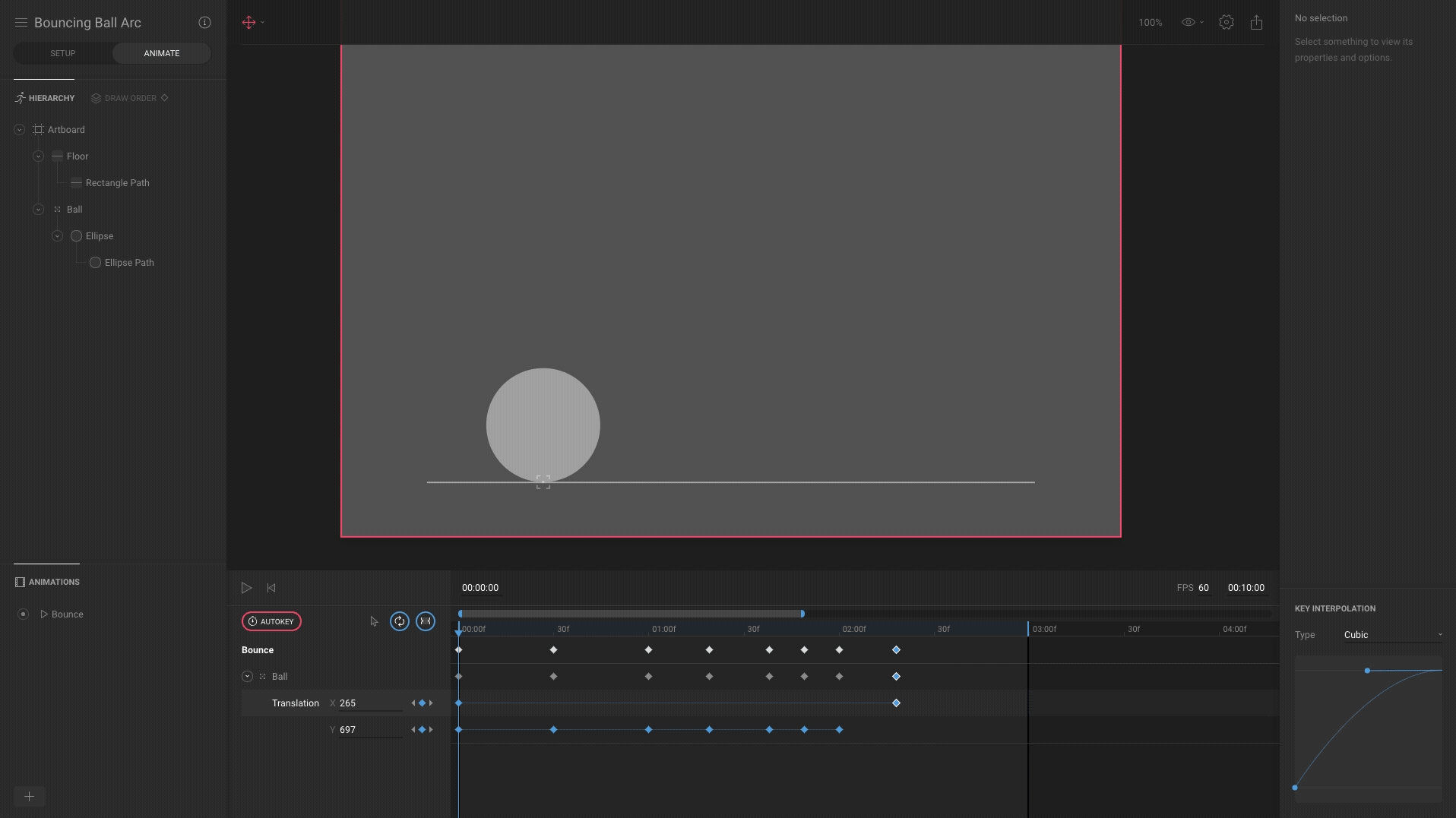Toggle key on Translation Y
Viewport: 1456px width, 818px height.
423,730
